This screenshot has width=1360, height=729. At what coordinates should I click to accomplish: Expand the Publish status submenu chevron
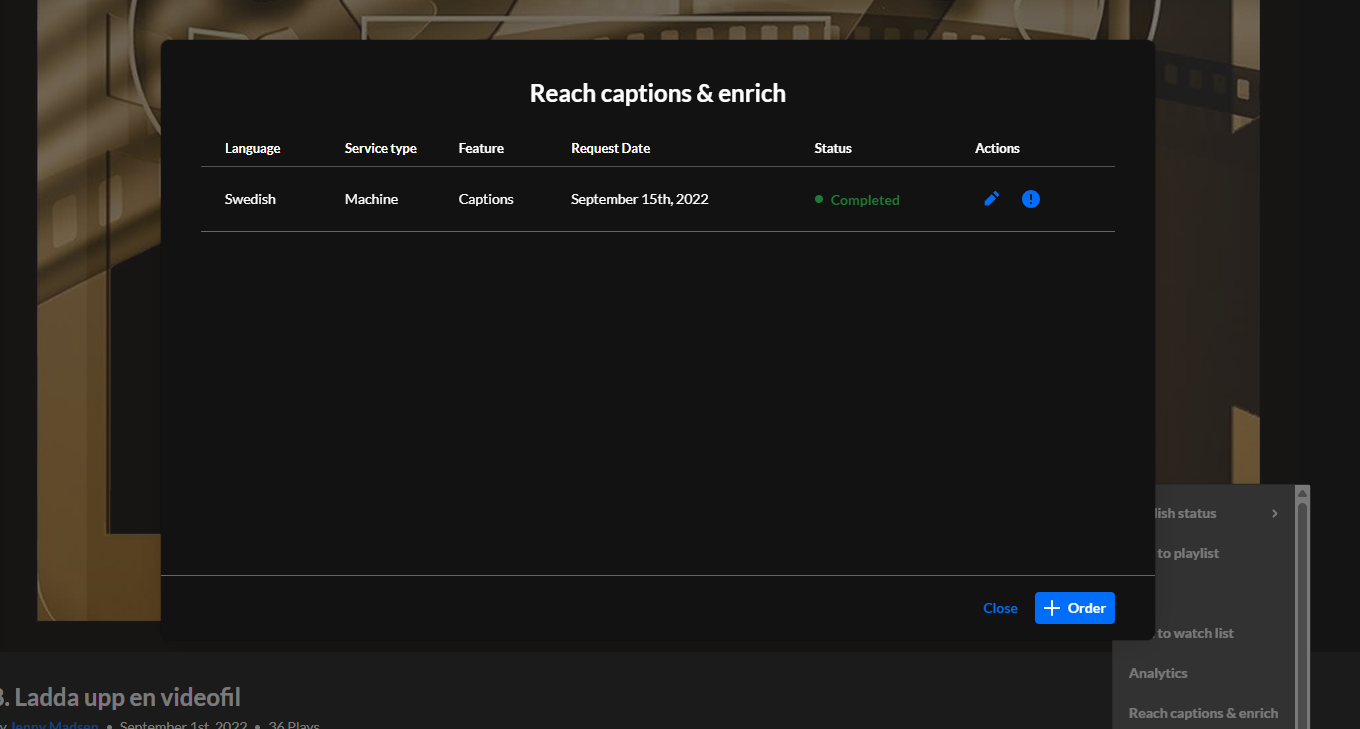tap(1275, 513)
